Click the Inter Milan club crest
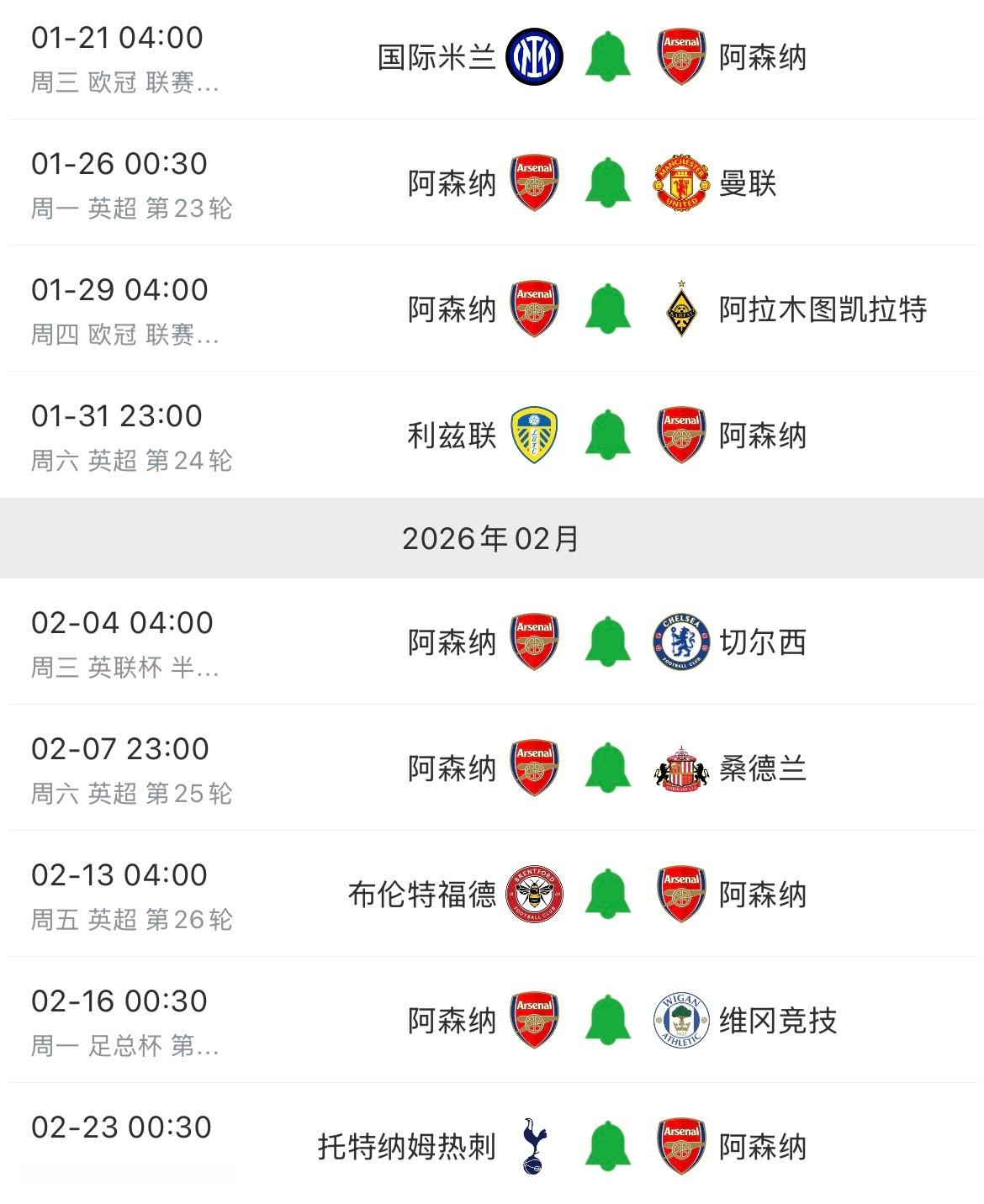984x1204 pixels. click(x=534, y=56)
